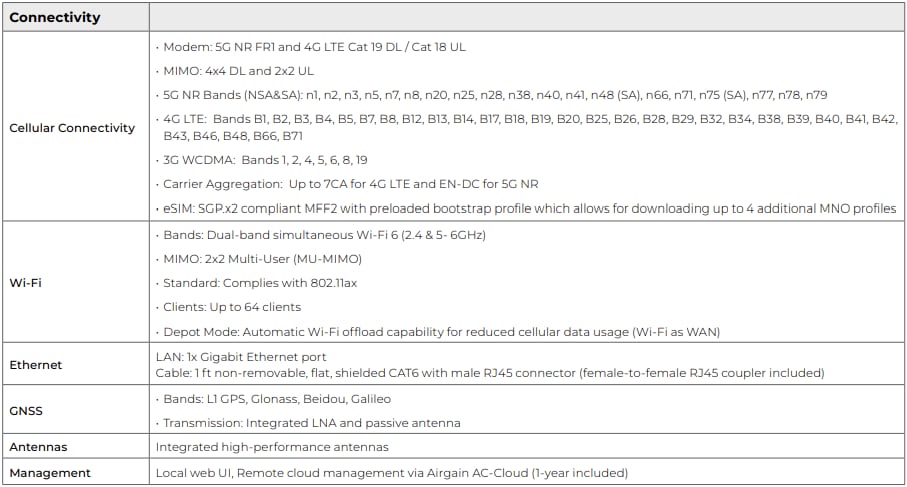Click the Up to 64 clients line
This screenshot has width=907, height=487.
(x=231, y=307)
